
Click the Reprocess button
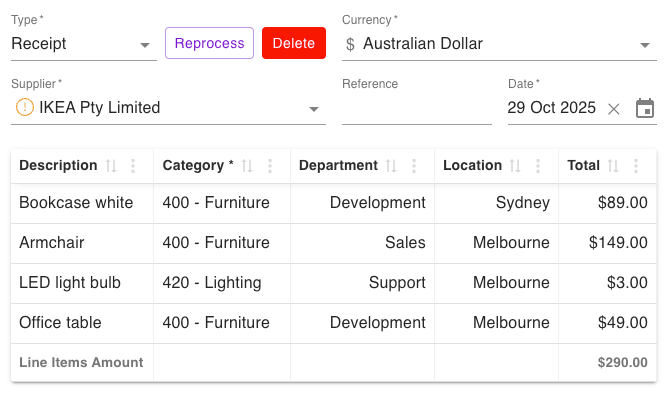(x=209, y=43)
